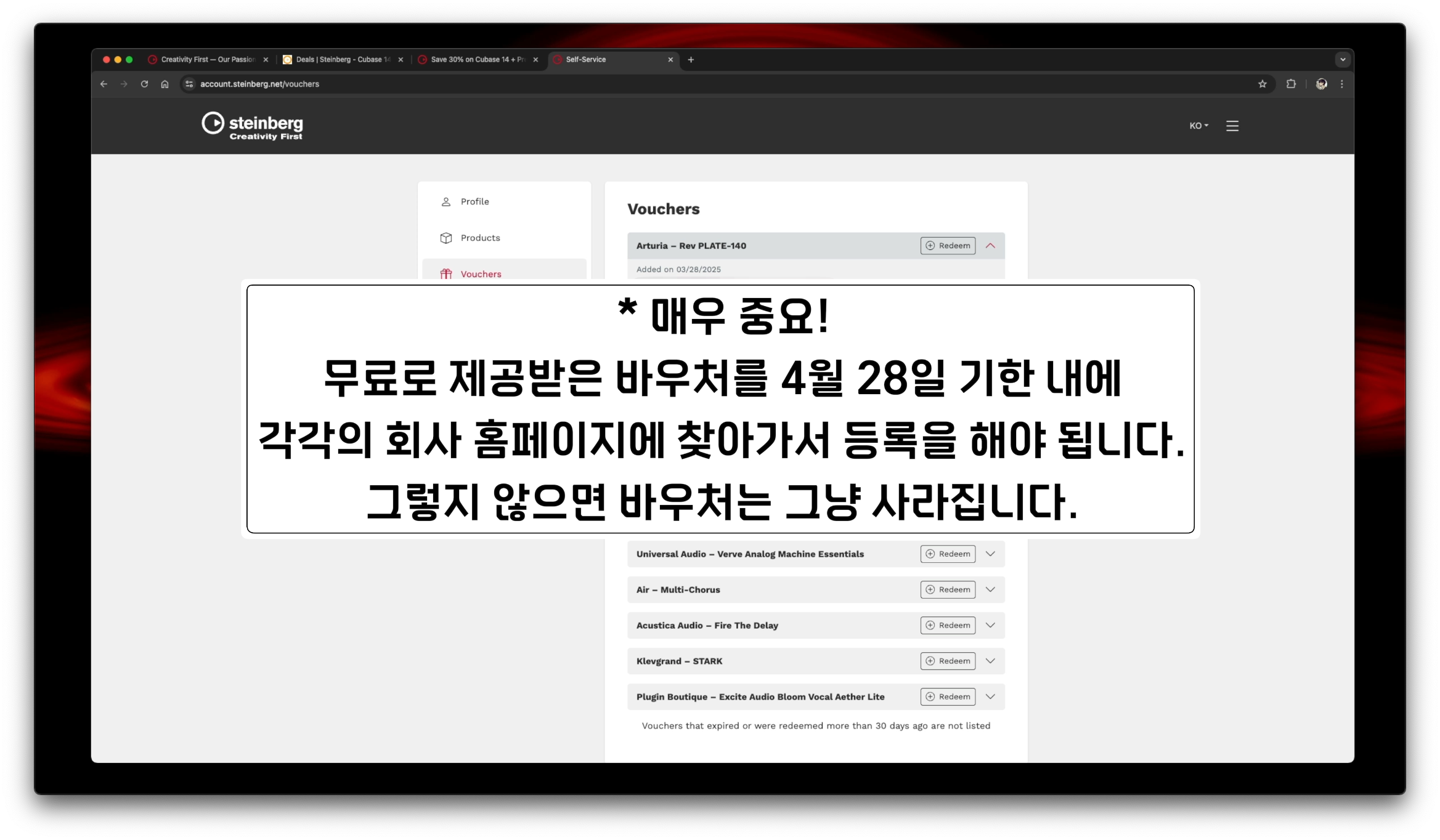
Task: Click the Products box icon
Action: [x=446, y=238]
